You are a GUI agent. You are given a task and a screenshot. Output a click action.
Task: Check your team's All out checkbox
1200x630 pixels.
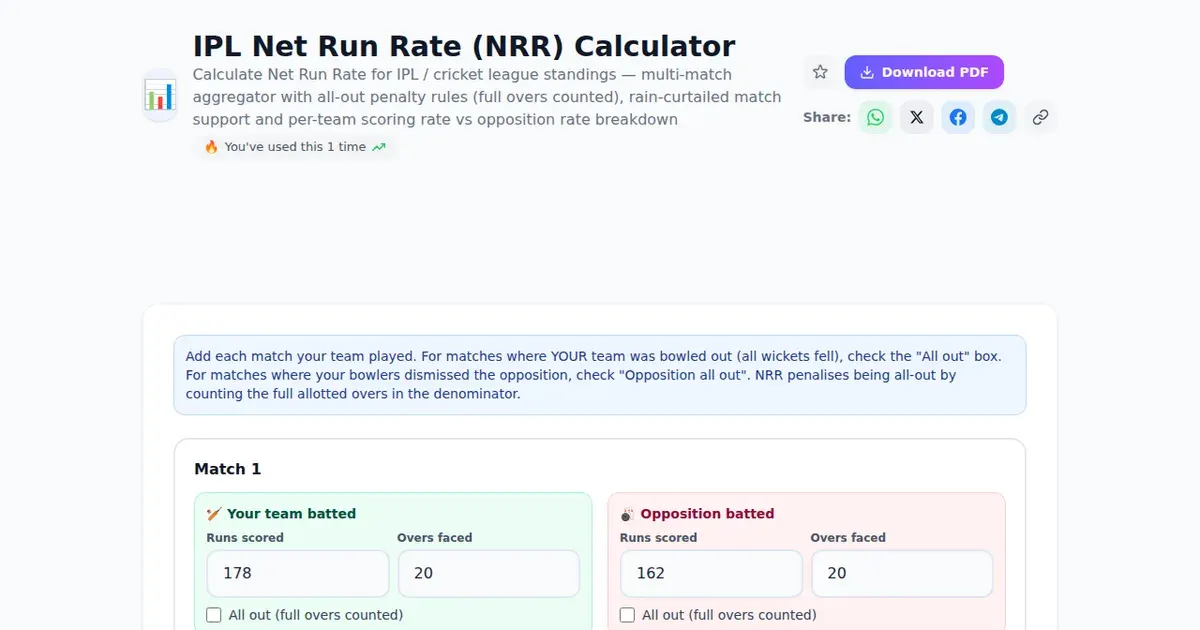pyautogui.click(x=214, y=615)
